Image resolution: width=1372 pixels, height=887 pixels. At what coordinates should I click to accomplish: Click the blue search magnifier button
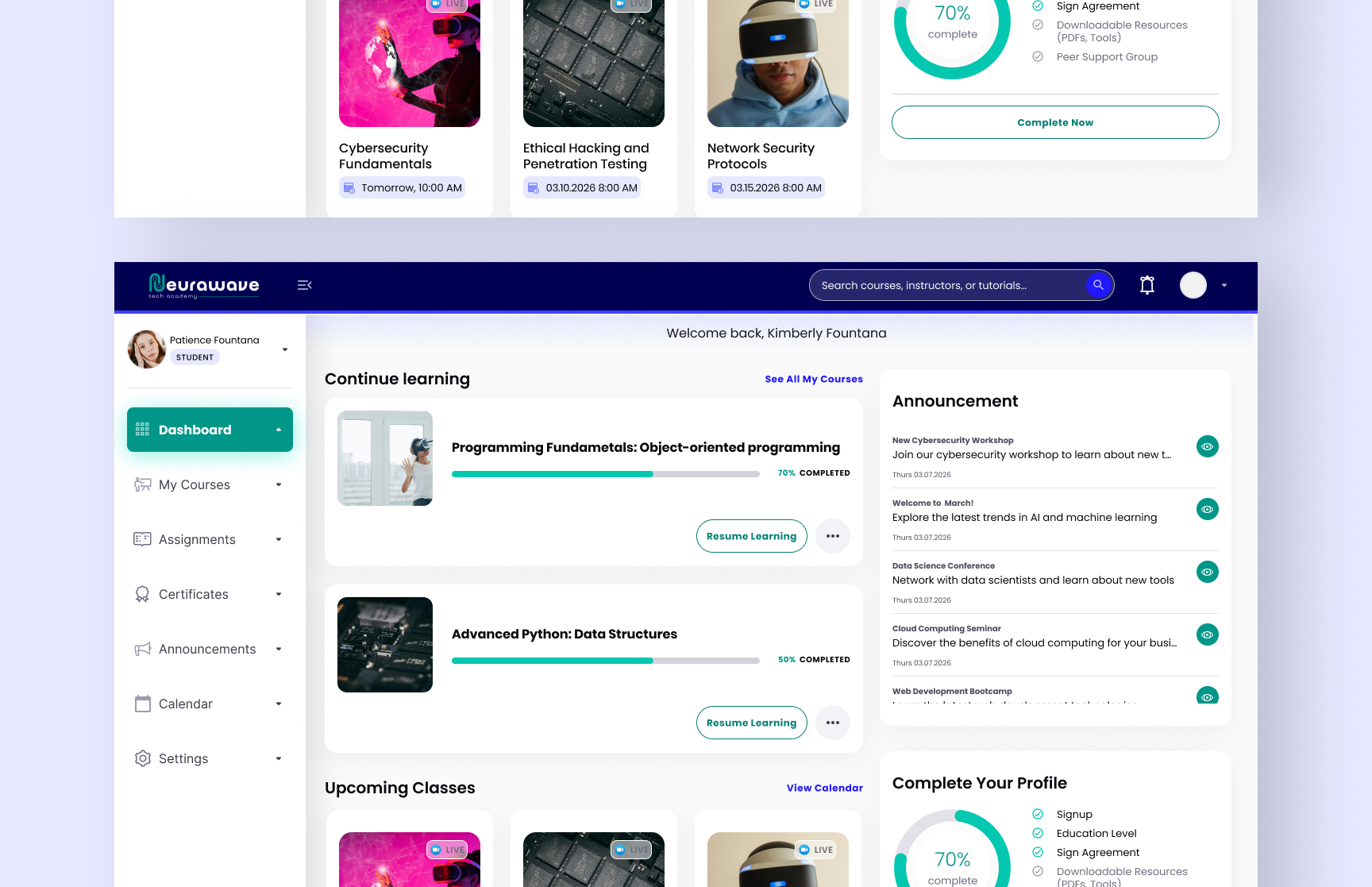pos(1099,285)
